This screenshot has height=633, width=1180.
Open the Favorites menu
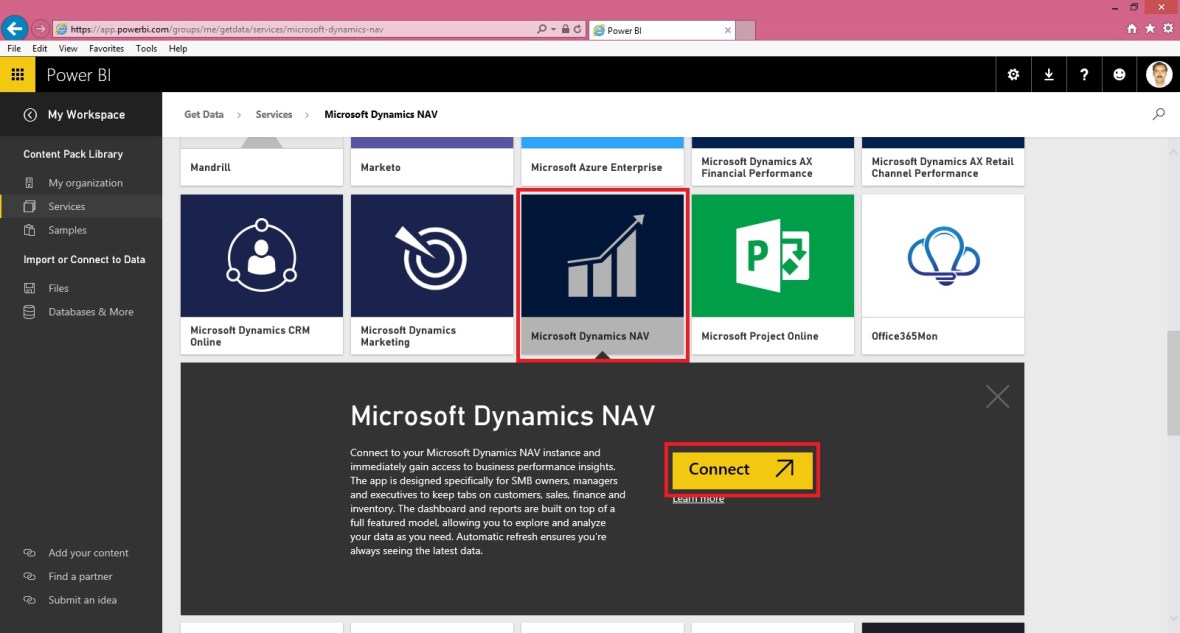tap(106, 47)
